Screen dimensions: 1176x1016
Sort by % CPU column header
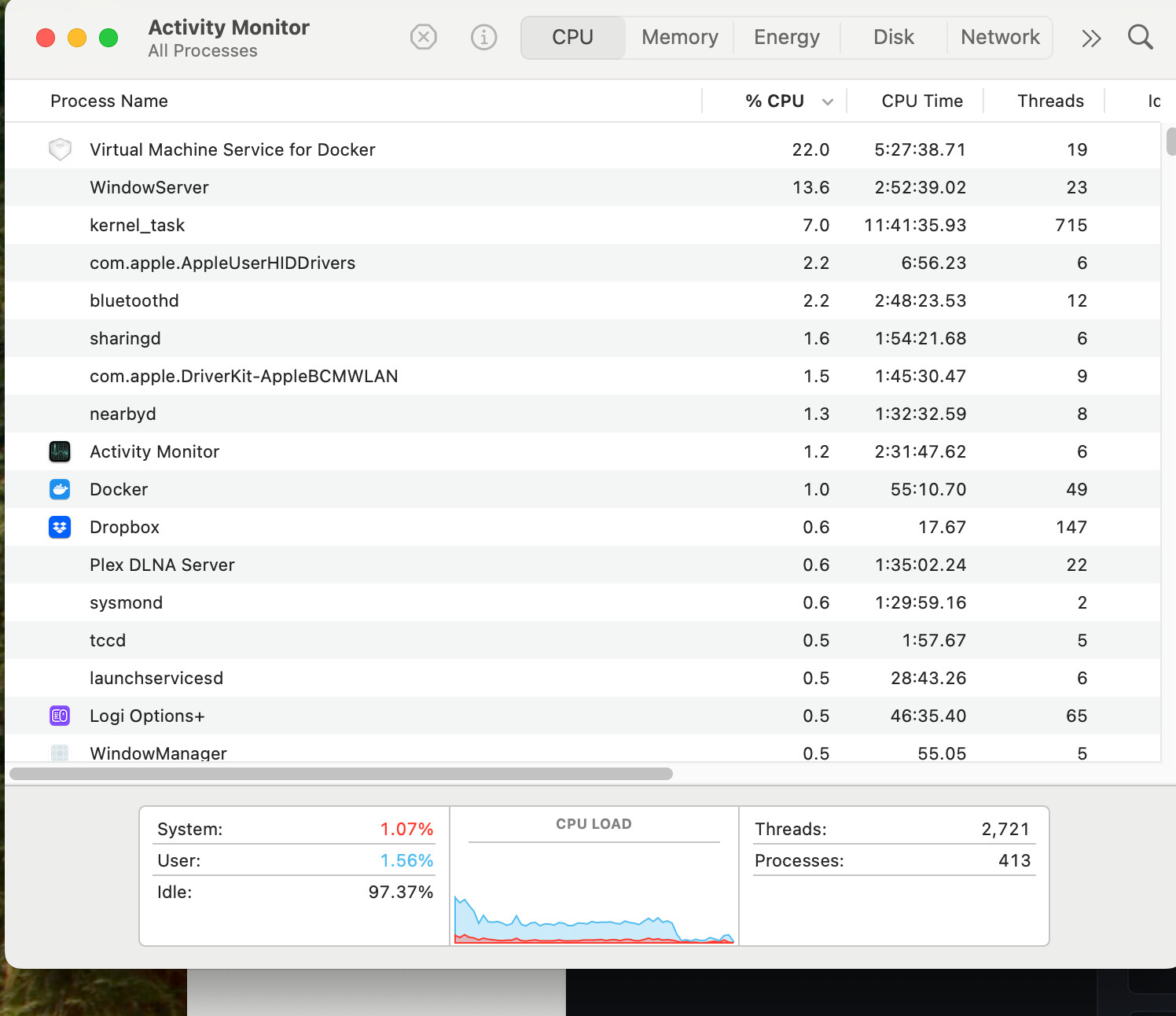(774, 101)
